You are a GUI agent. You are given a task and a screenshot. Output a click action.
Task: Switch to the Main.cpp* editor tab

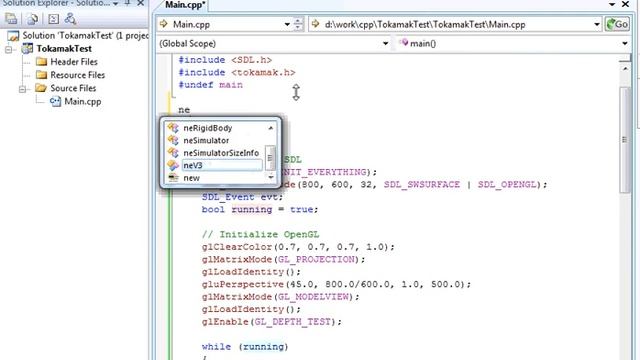(x=185, y=5)
